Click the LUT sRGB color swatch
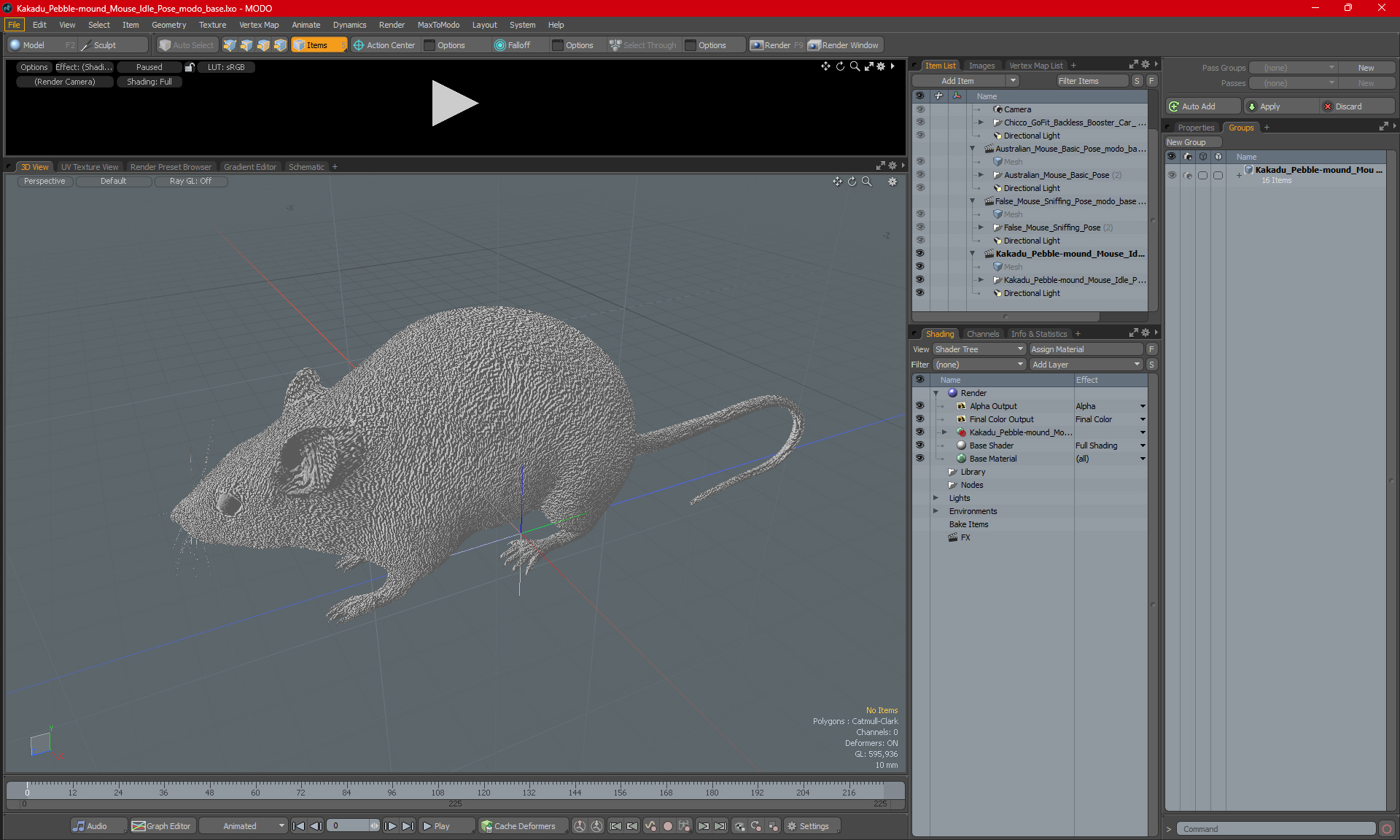Screen dimensions: 1400x840 click(227, 67)
